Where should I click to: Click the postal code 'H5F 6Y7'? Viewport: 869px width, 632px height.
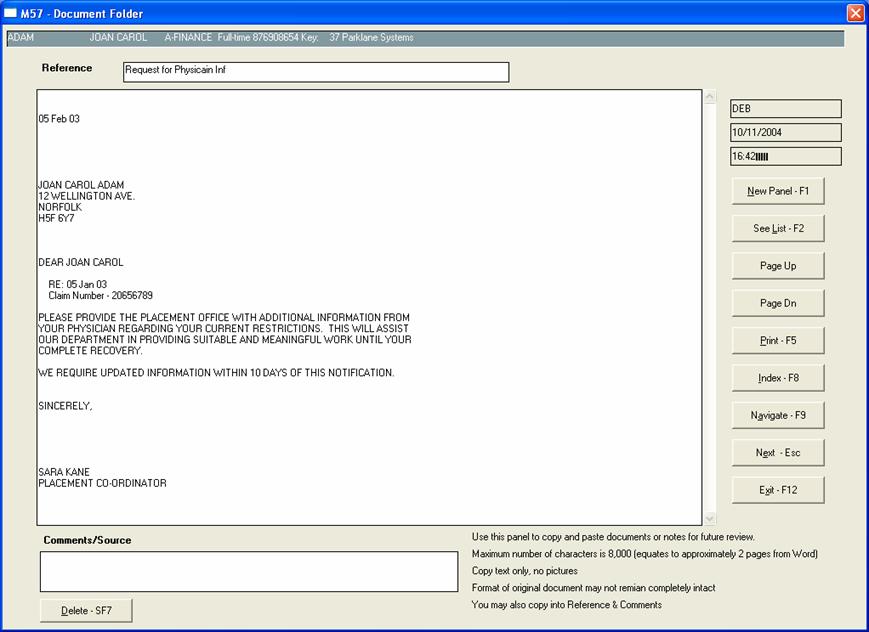coord(56,218)
